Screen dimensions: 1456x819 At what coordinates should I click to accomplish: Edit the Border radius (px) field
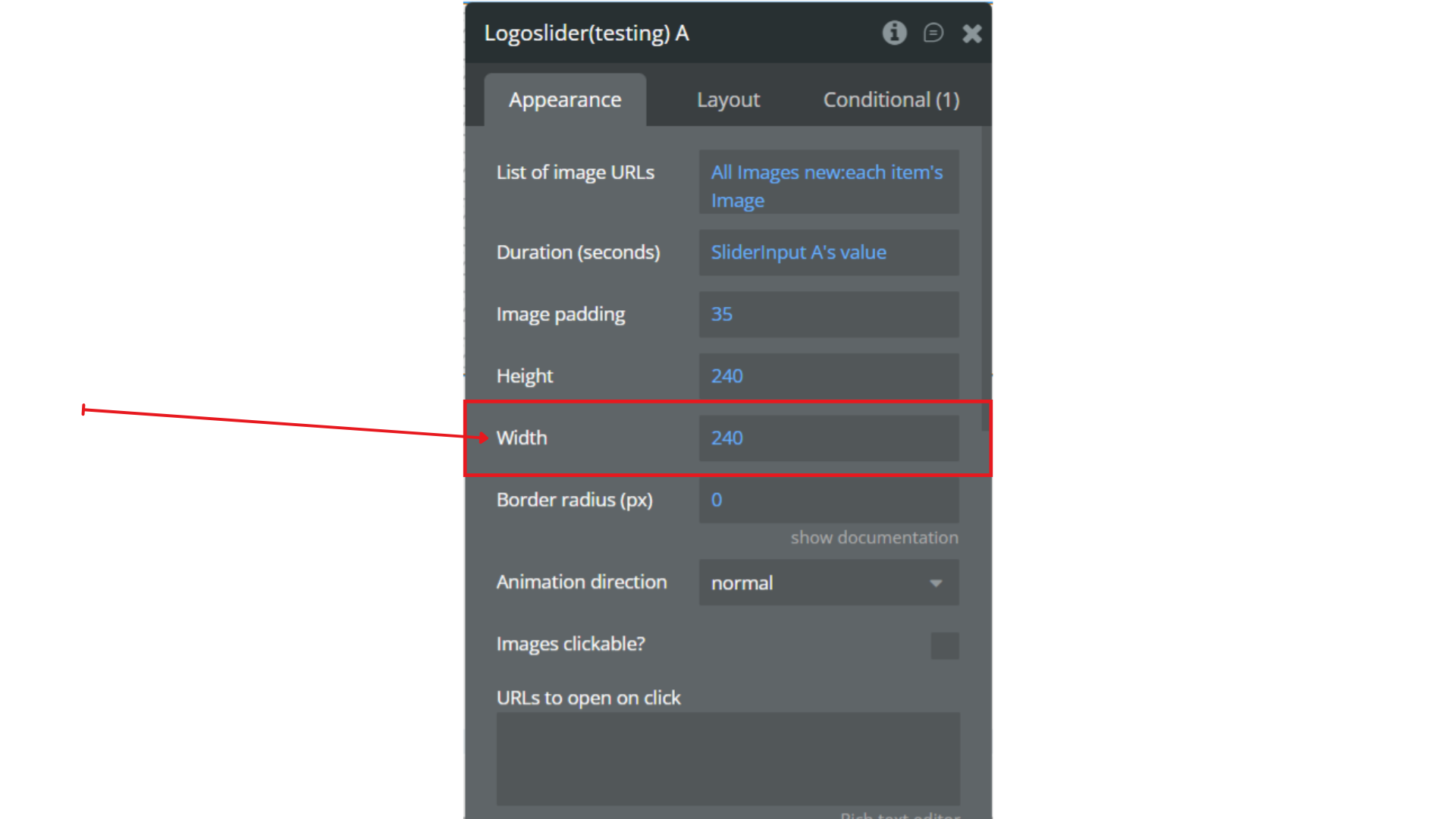(828, 500)
